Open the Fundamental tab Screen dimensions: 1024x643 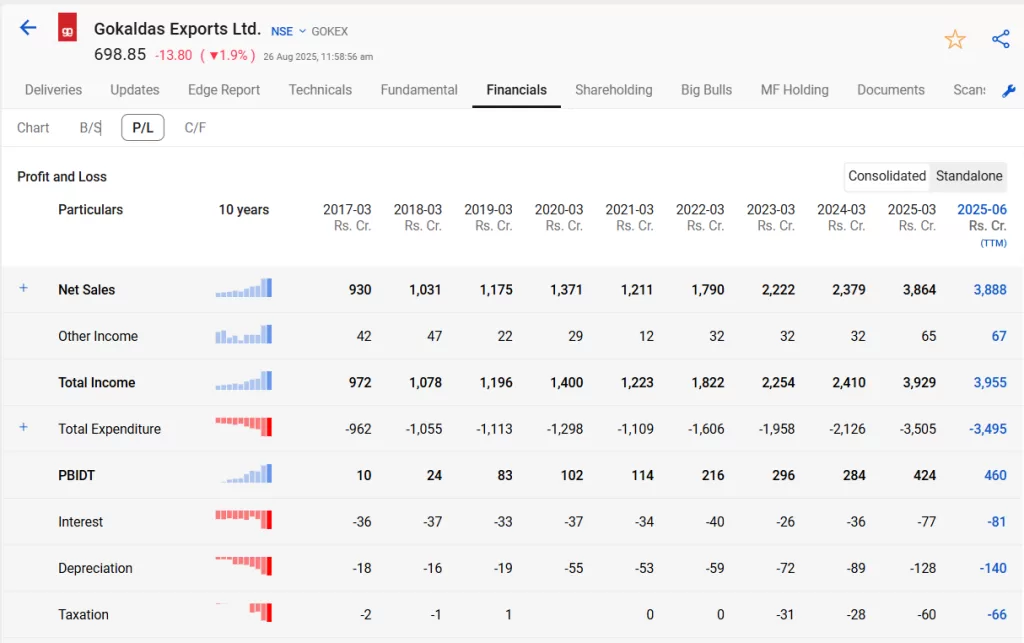click(419, 90)
